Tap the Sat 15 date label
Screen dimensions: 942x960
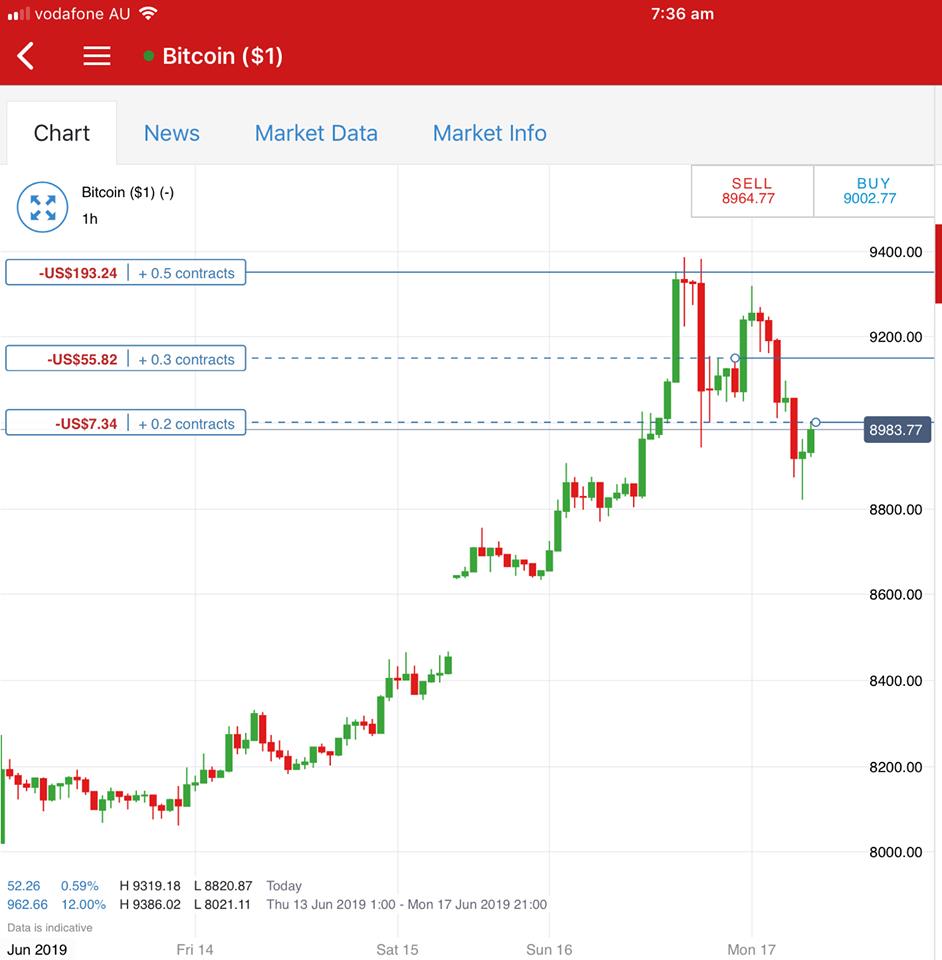(x=397, y=950)
